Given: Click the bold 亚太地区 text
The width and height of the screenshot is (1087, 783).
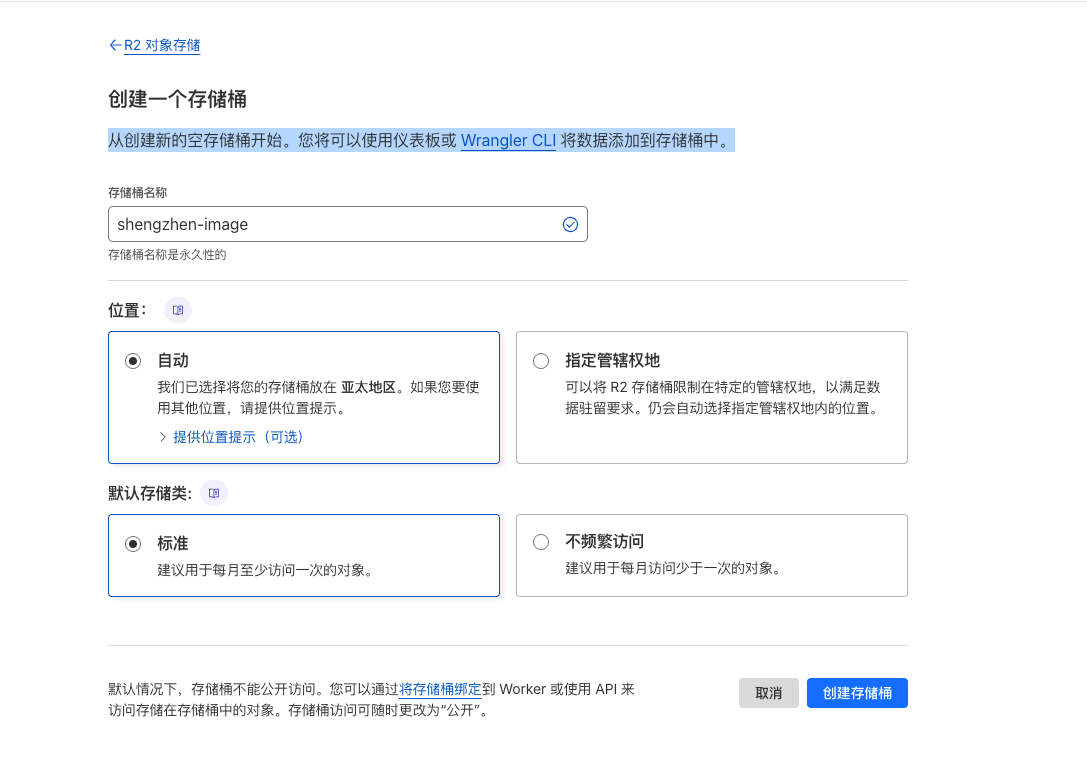Looking at the screenshot, I should 369,387.
